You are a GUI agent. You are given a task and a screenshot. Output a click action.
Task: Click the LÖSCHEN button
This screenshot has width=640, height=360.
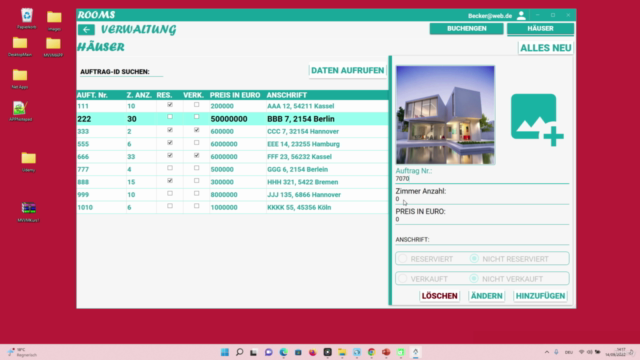click(x=440, y=296)
